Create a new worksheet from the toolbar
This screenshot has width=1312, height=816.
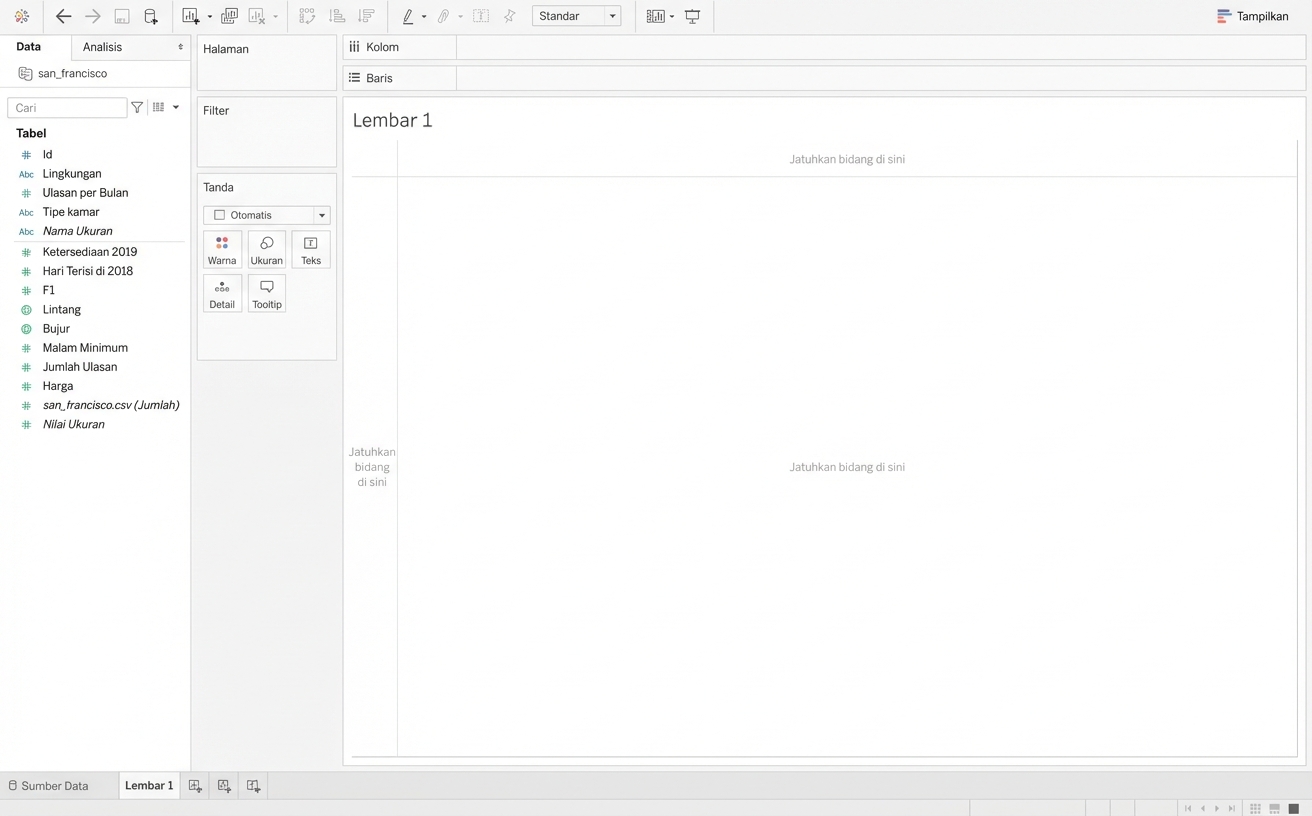pos(191,16)
